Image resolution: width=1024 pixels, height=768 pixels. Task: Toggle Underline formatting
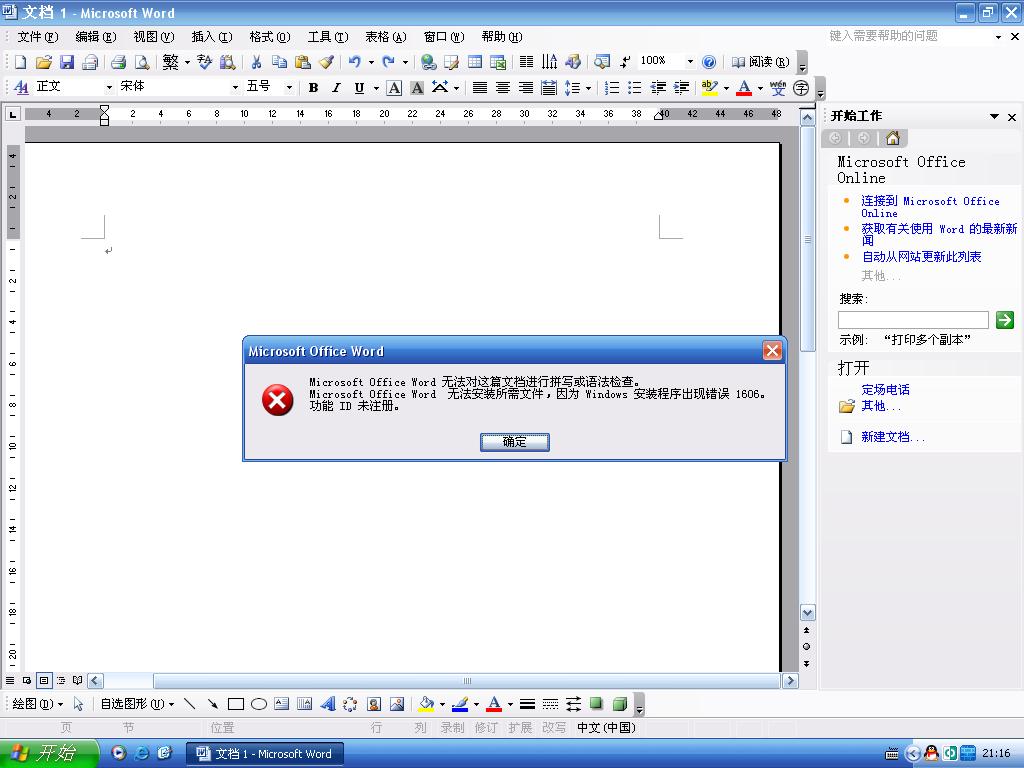(x=359, y=88)
